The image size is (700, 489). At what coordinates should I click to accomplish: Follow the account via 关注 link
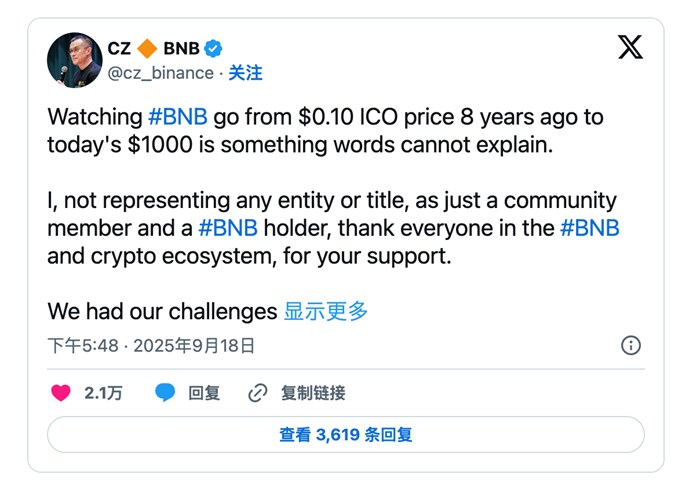[x=245, y=73]
